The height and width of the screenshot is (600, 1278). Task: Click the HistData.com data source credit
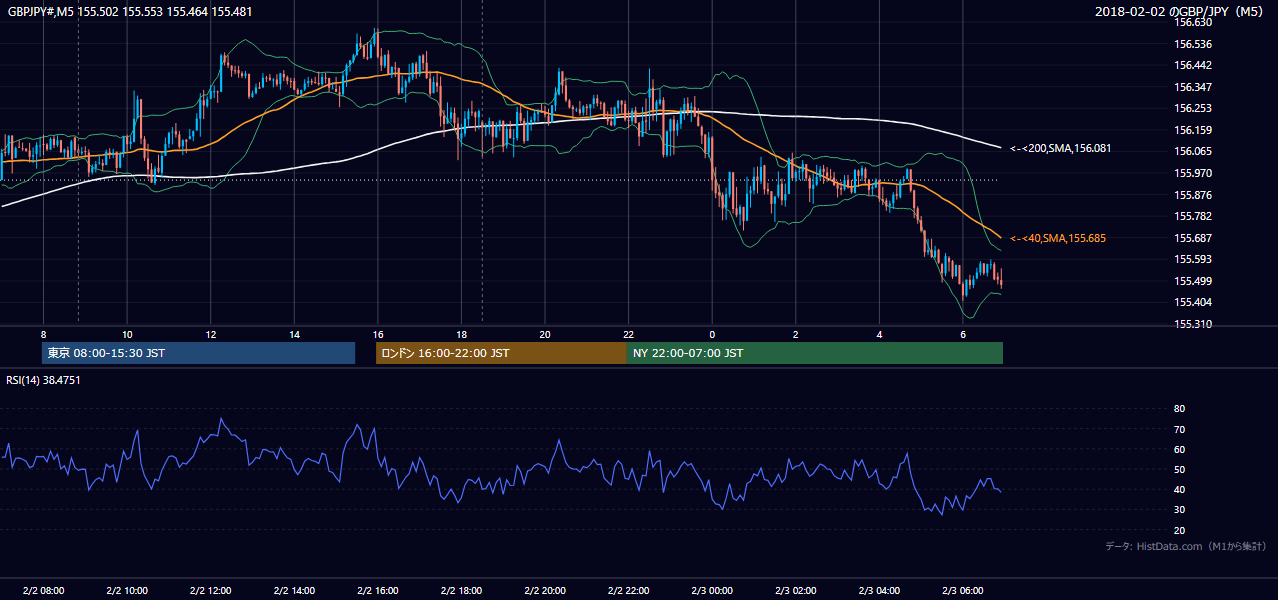[1185, 546]
